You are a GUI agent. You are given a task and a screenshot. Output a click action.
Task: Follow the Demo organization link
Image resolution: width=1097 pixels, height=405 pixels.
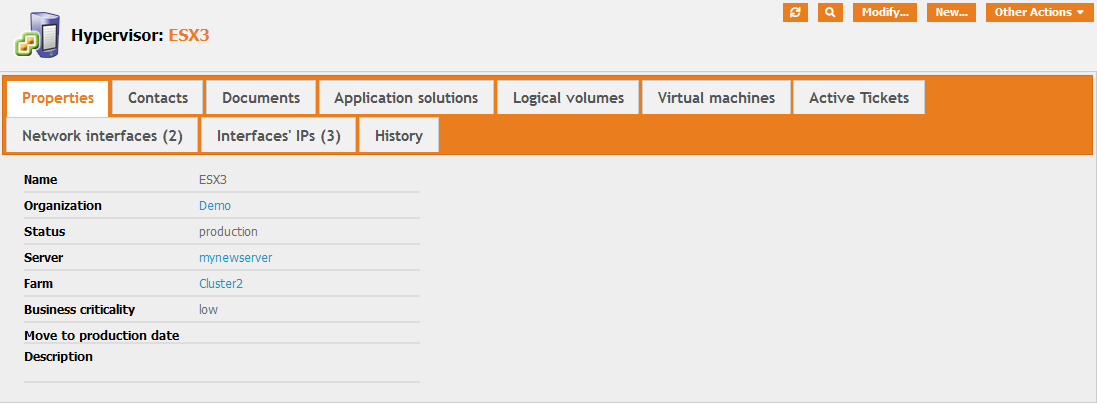pyautogui.click(x=215, y=206)
